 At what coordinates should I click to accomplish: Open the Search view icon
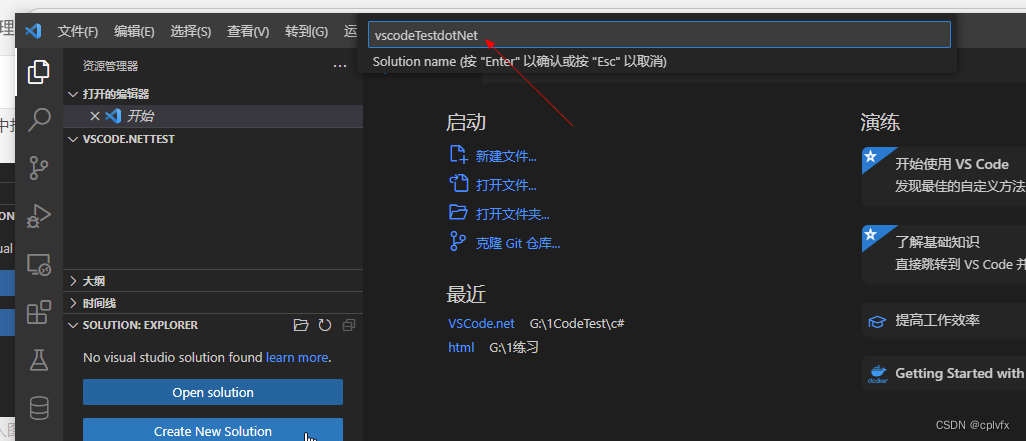(x=39, y=120)
